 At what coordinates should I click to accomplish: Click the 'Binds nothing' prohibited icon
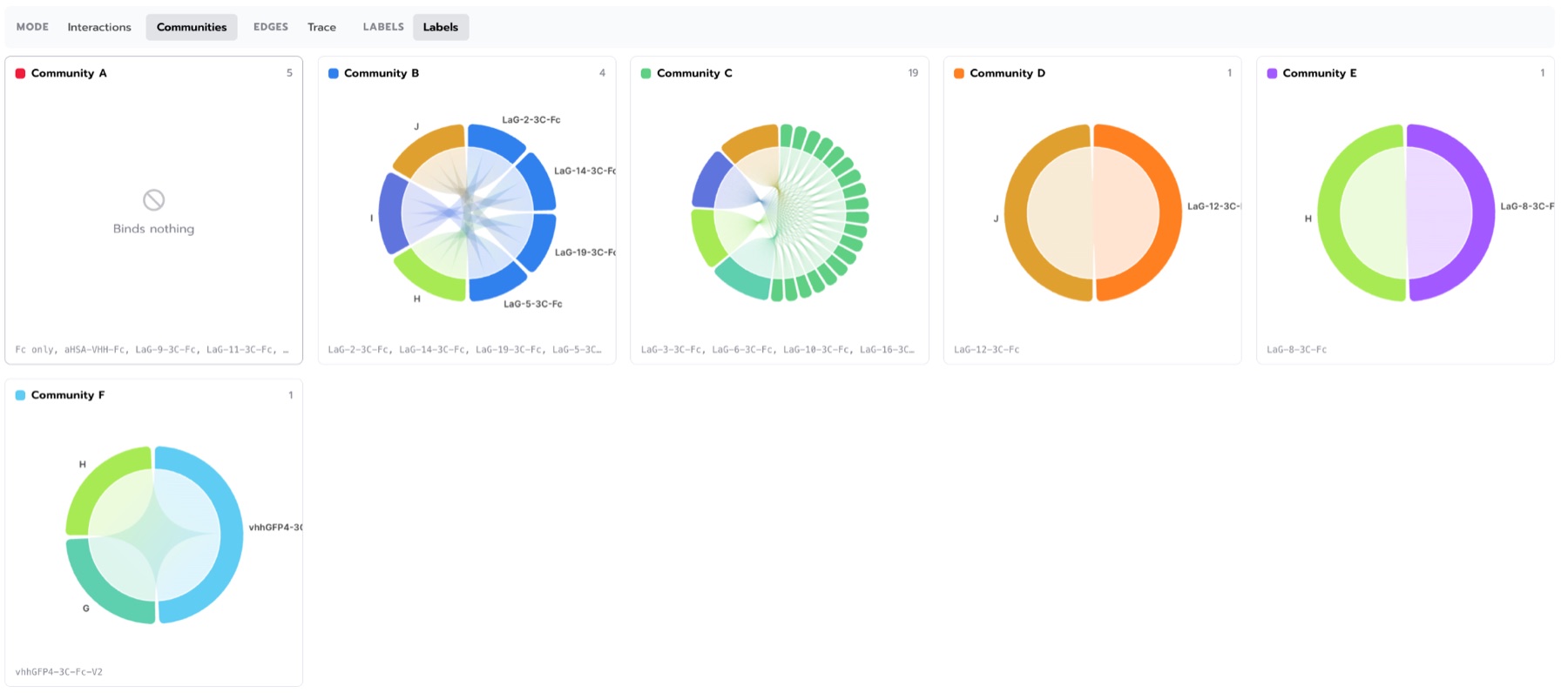coord(154,200)
